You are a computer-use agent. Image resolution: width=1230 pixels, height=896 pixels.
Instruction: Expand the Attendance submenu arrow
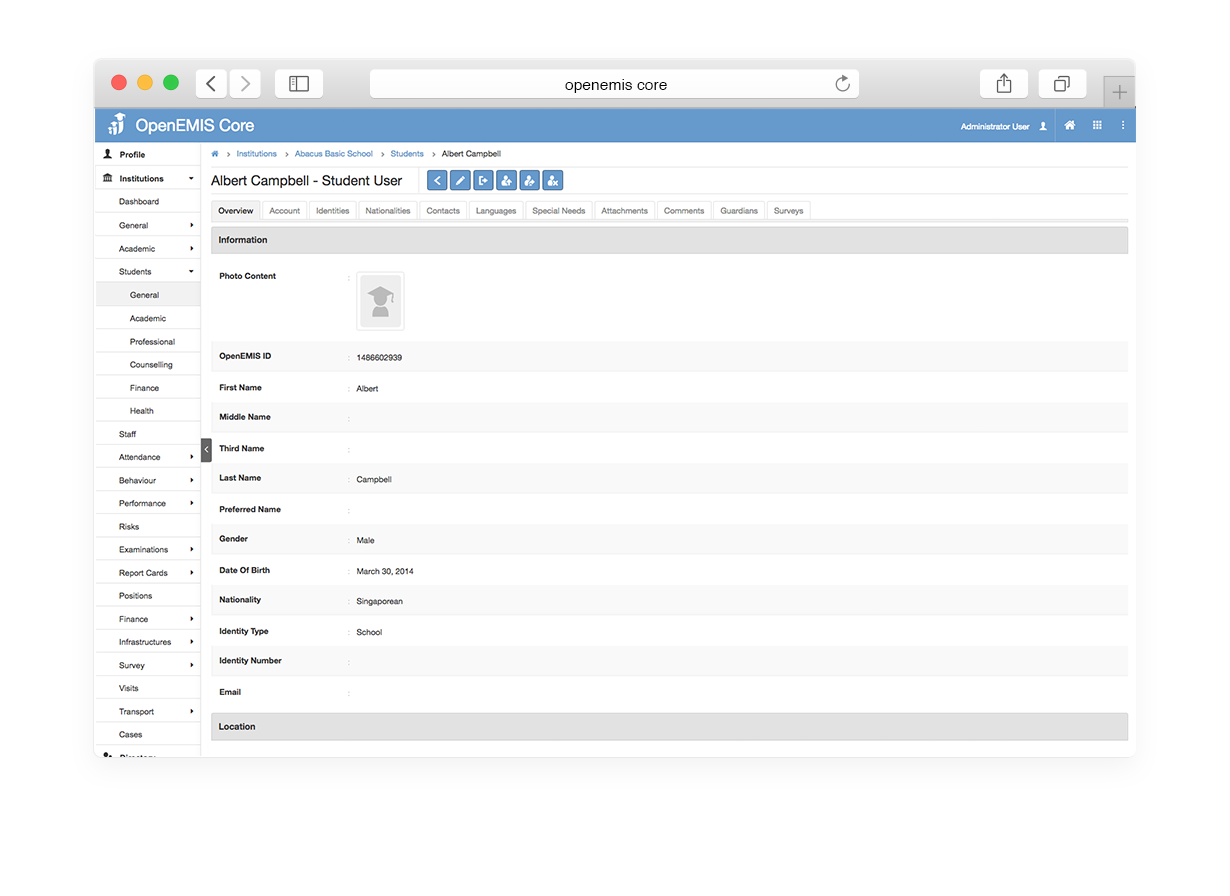[x=191, y=457]
